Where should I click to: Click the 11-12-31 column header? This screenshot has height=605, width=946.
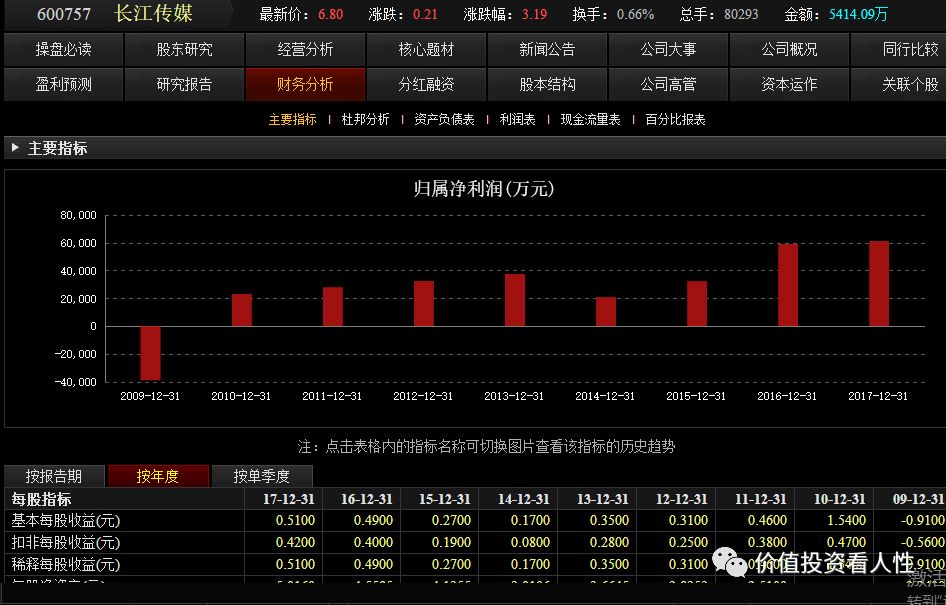pos(761,499)
